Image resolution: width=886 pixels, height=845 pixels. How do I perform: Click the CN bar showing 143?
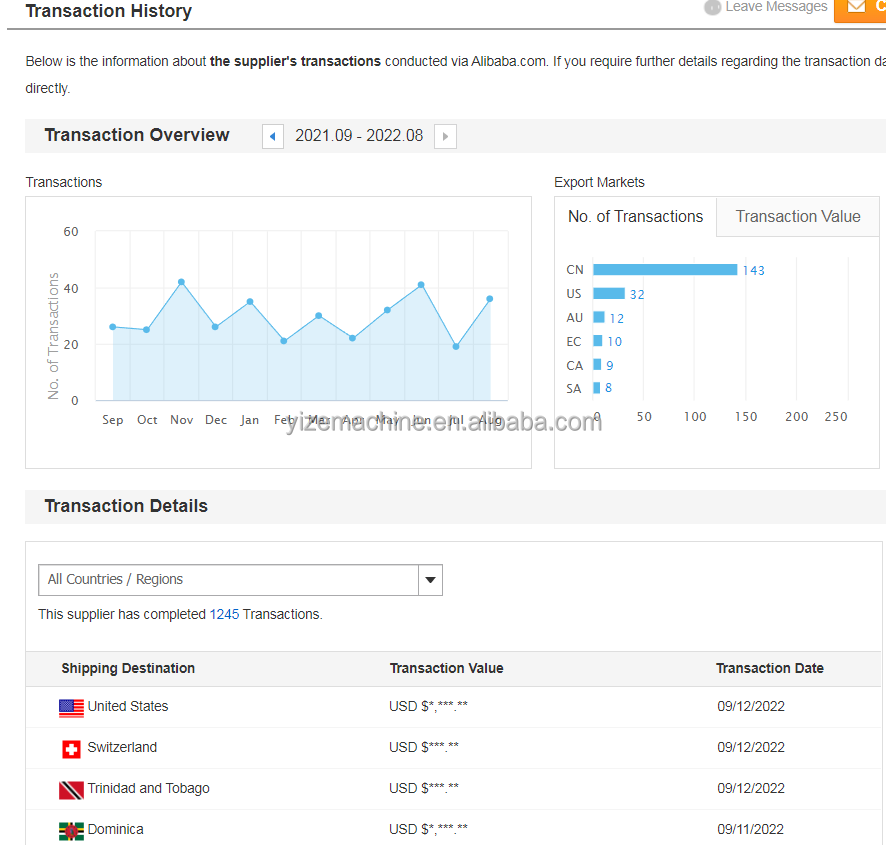(x=665, y=270)
